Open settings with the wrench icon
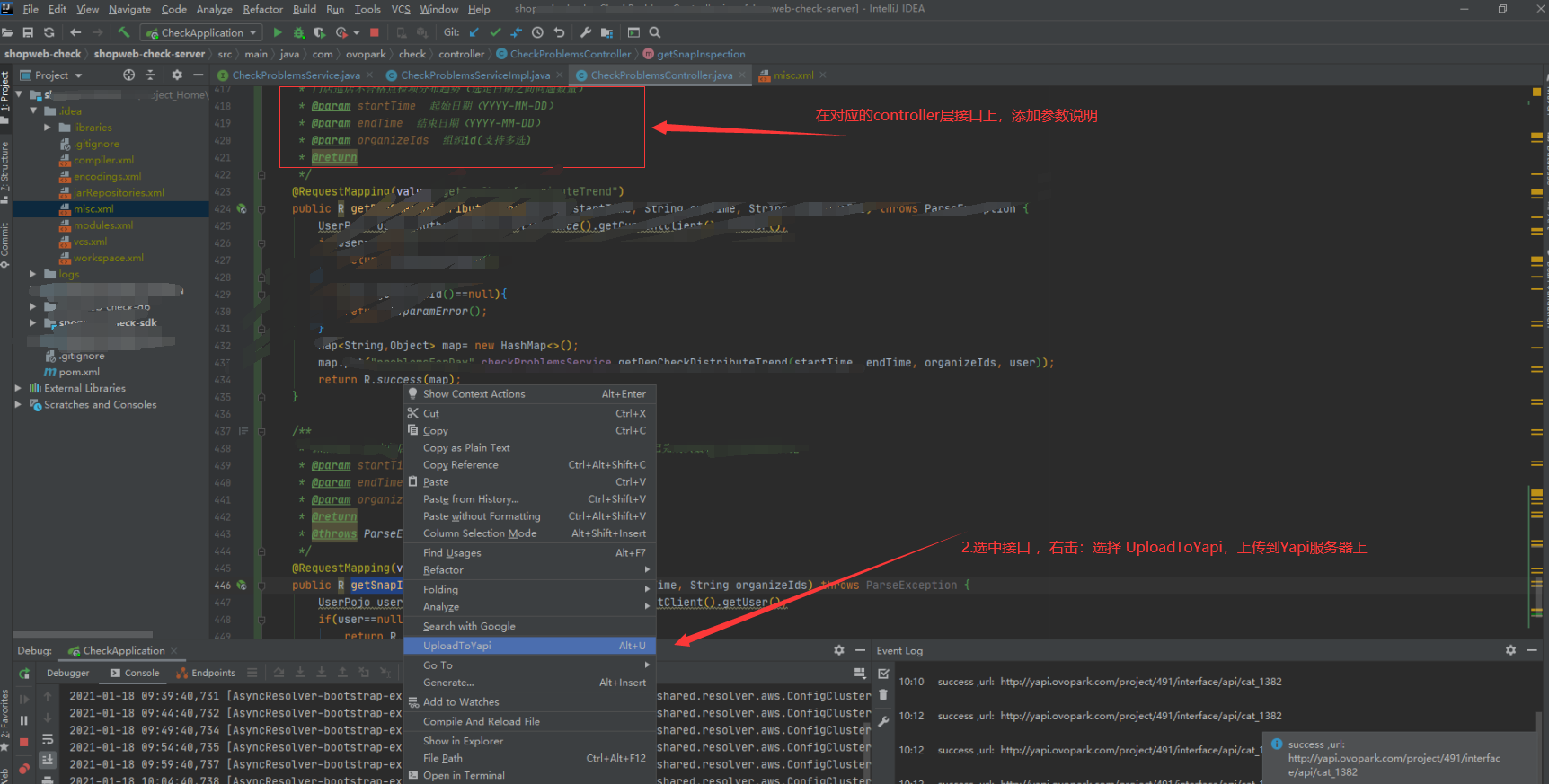The image size is (1549, 784). (x=586, y=32)
